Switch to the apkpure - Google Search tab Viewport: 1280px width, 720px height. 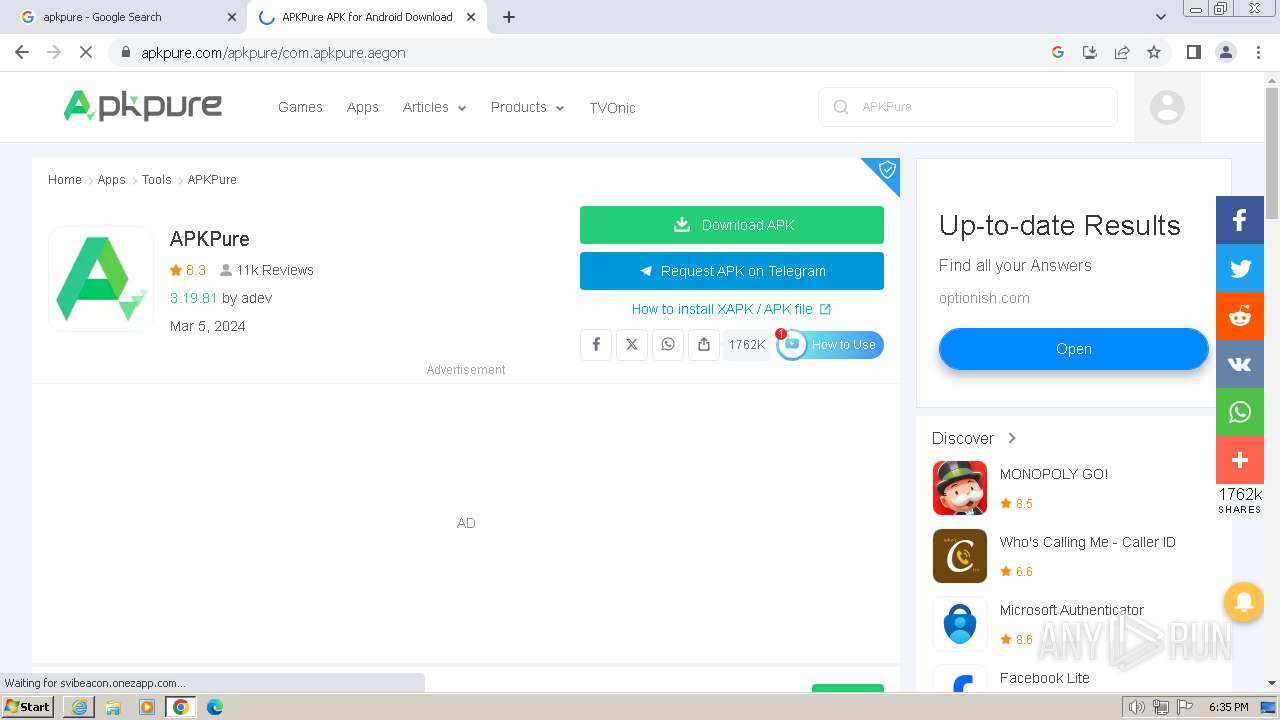tap(127, 17)
